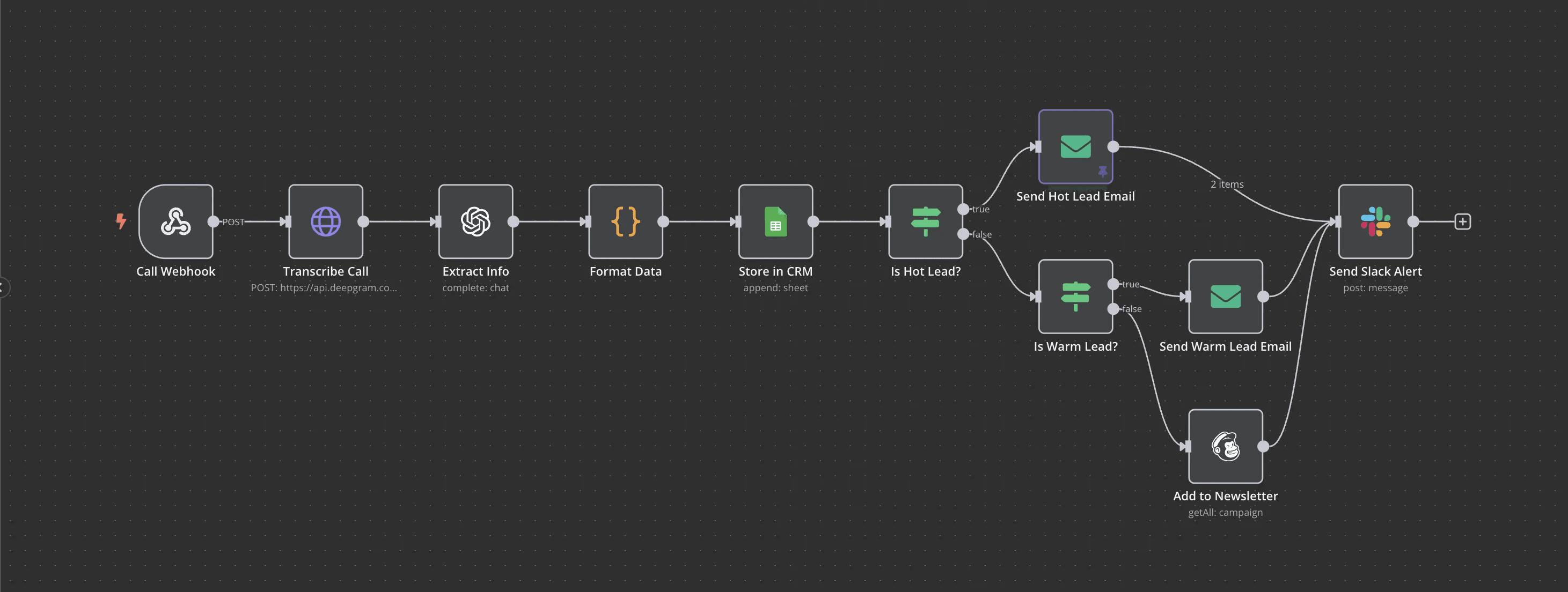Click the output connector of Add to Newsletter
This screenshot has height=592, width=1568.
[x=1263, y=446]
